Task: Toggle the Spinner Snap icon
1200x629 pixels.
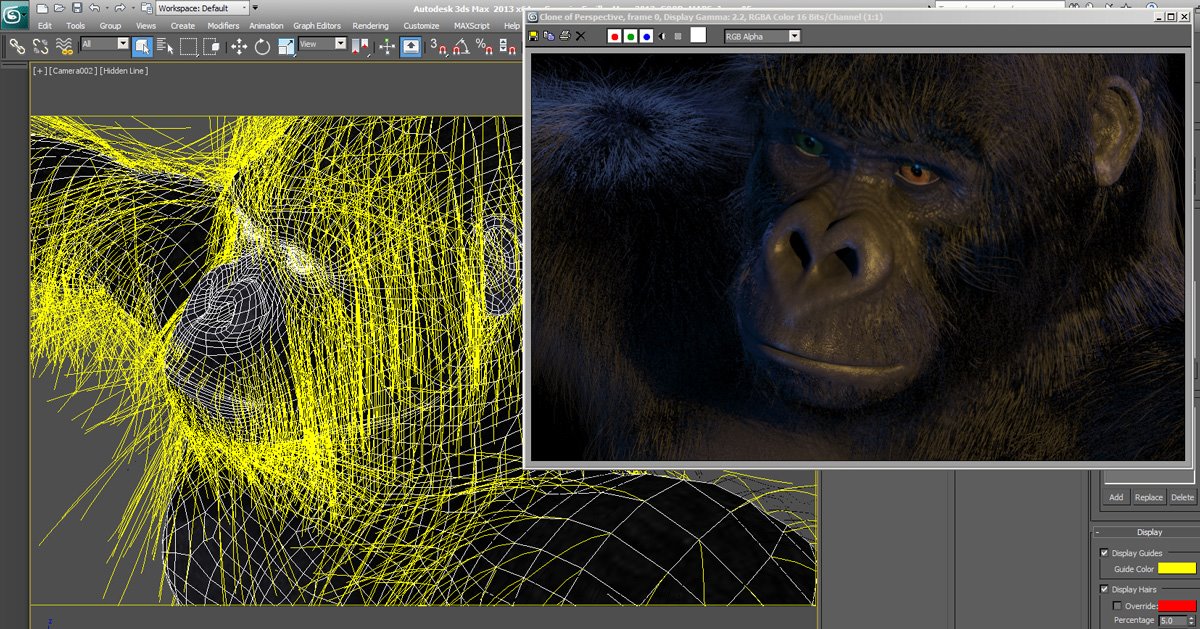Action: [x=506, y=45]
